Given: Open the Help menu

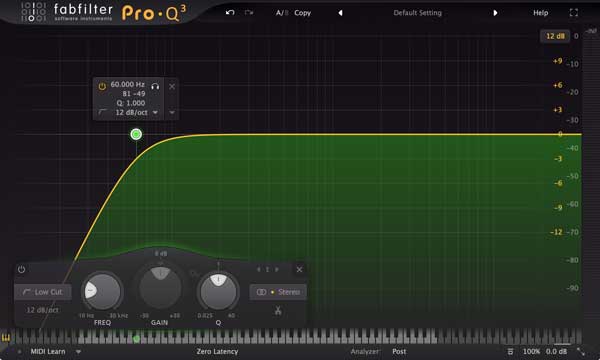Looking at the screenshot, I should (x=540, y=13).
